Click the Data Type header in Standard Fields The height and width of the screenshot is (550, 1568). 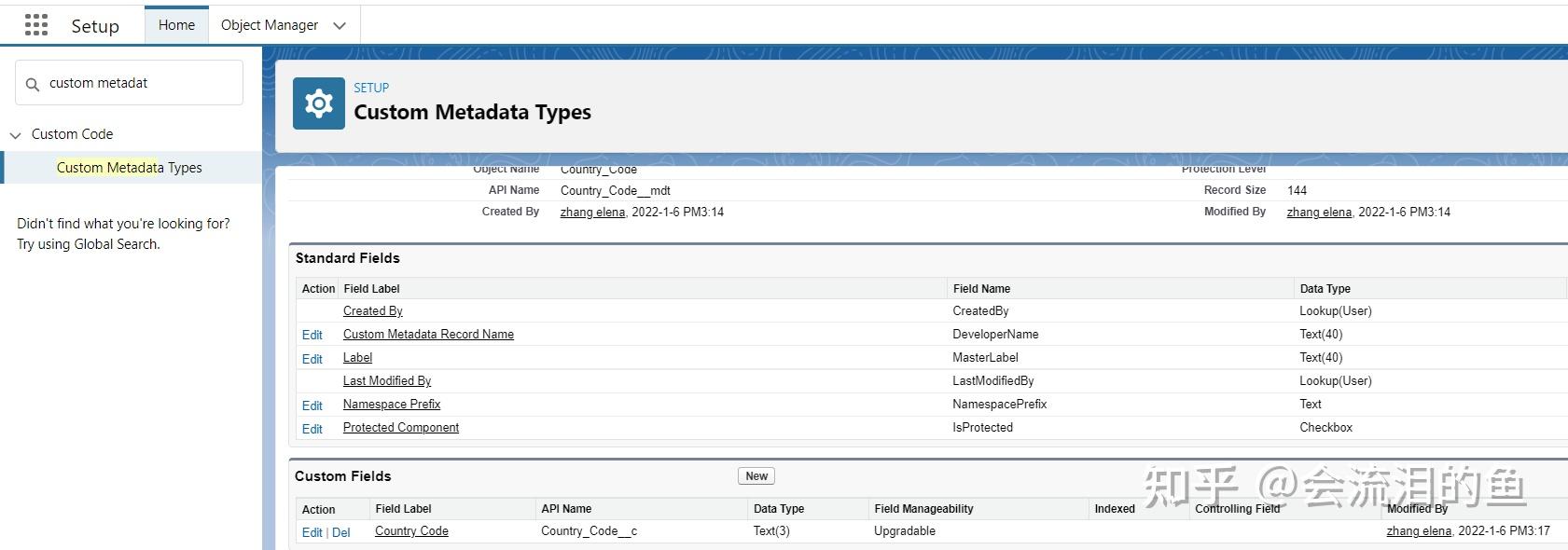point(1325,289)
